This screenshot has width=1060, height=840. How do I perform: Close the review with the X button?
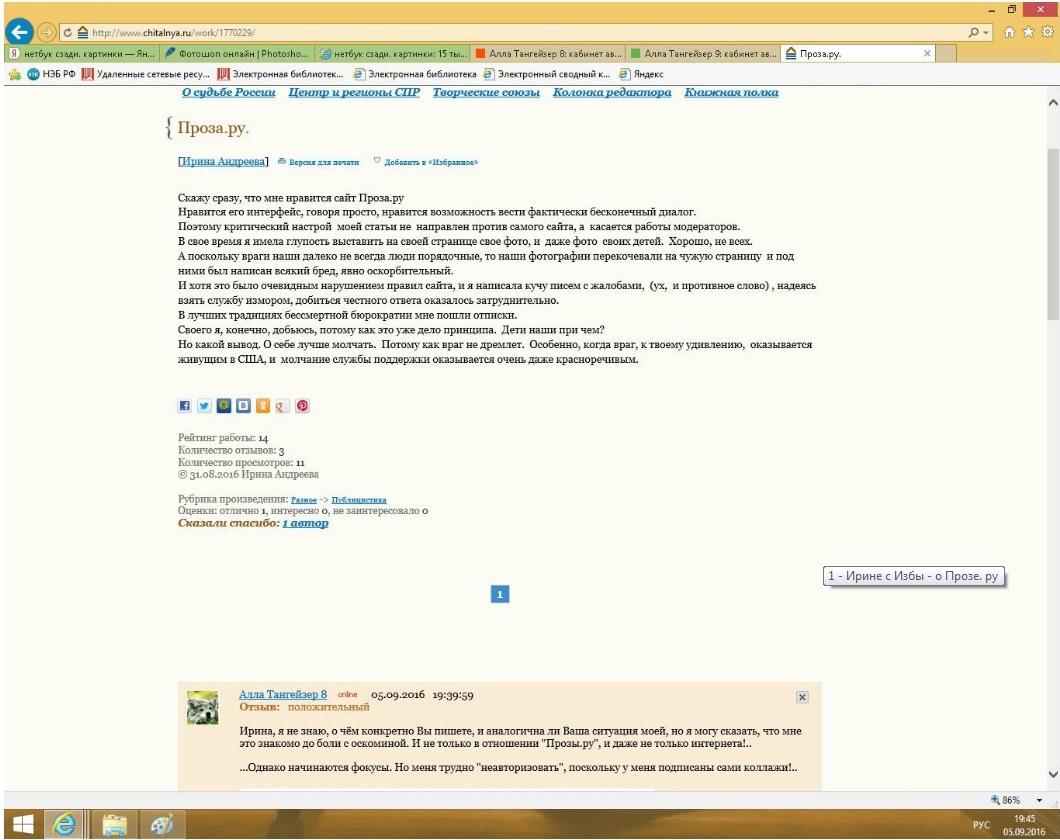pos(802,697)
